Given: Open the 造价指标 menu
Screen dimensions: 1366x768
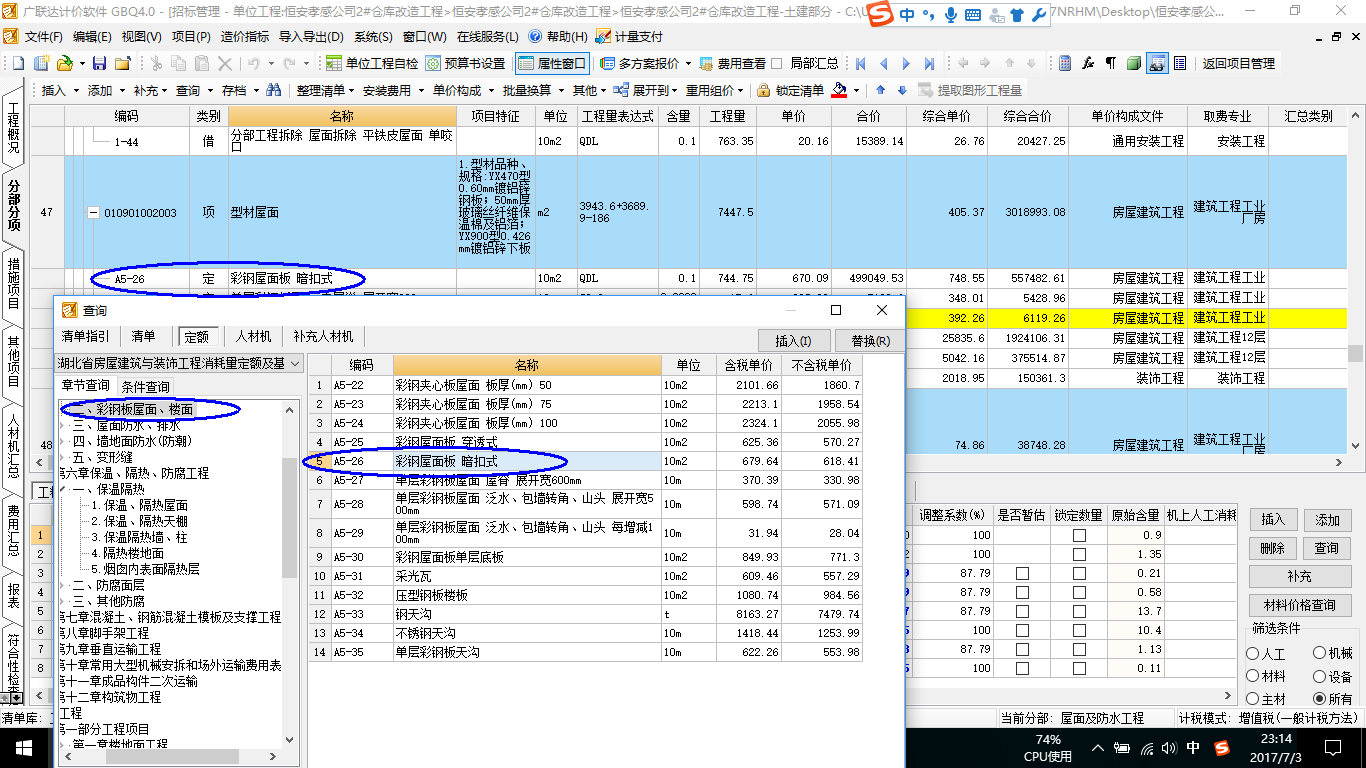Looking at the screenshot, I should [x=245, y=36].
